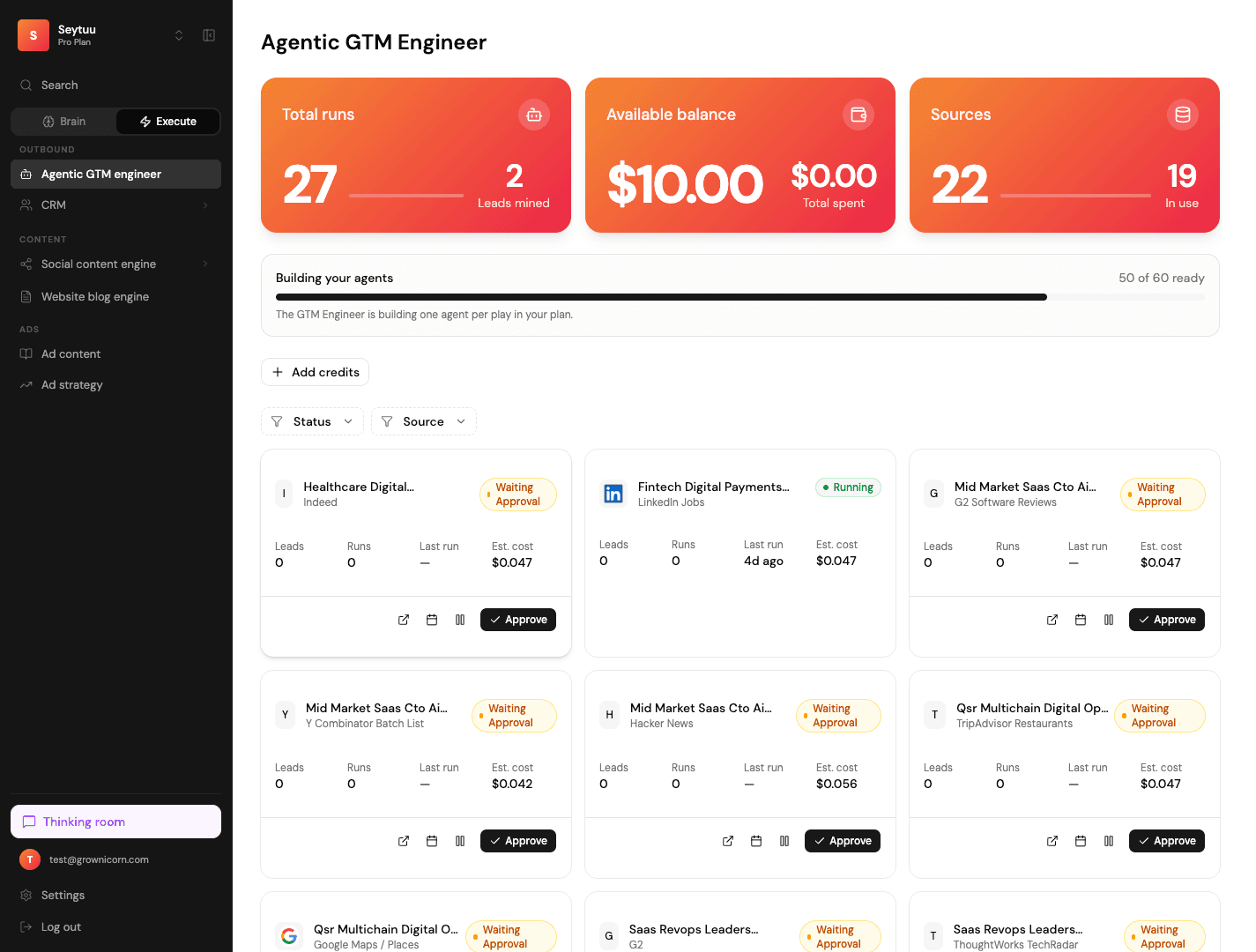Open external link on Healthcare Digital card
The height and width of the screenshot is (952, 1256).
pos(404,620)
